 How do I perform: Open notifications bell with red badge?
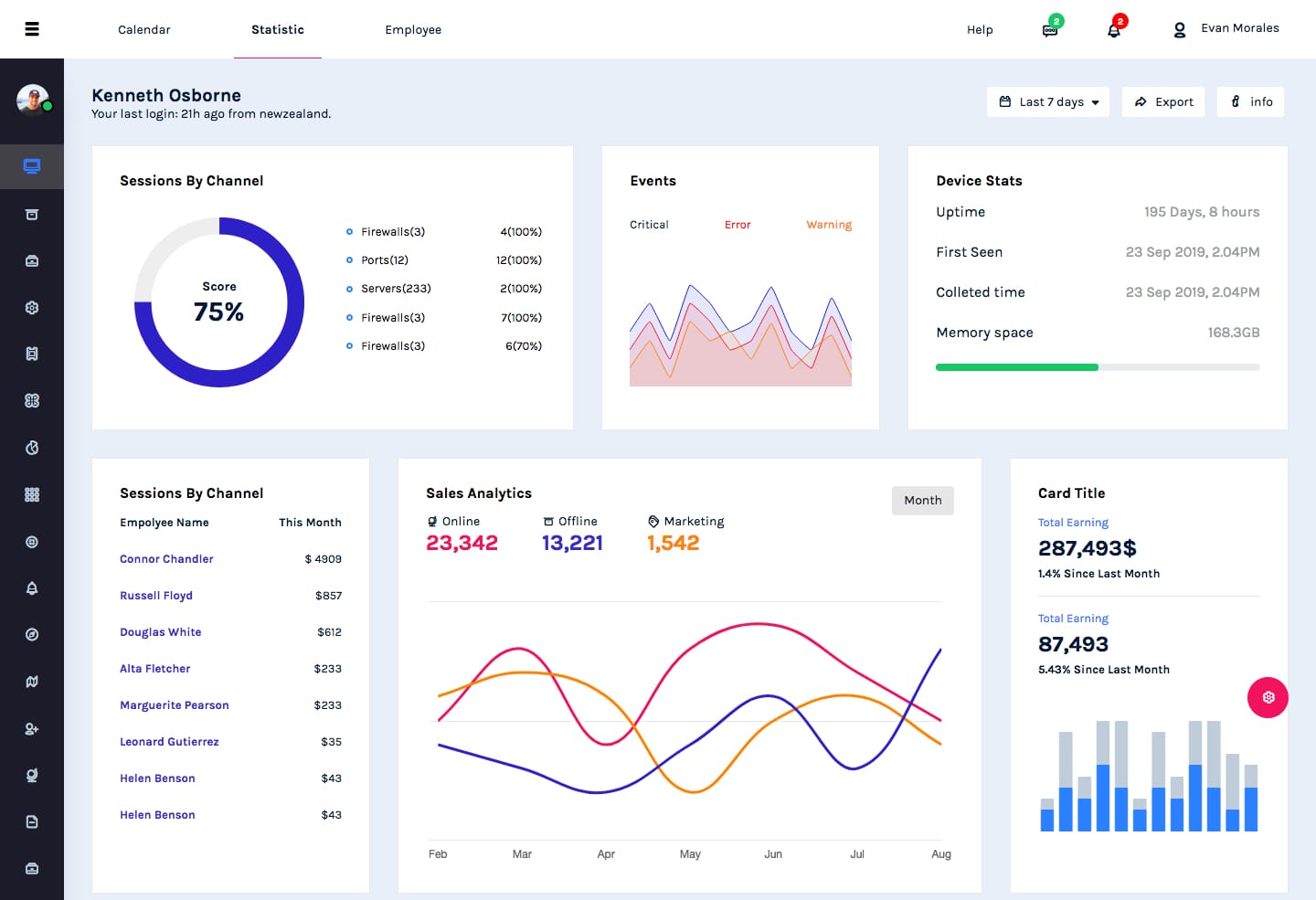pos(1114,30)
